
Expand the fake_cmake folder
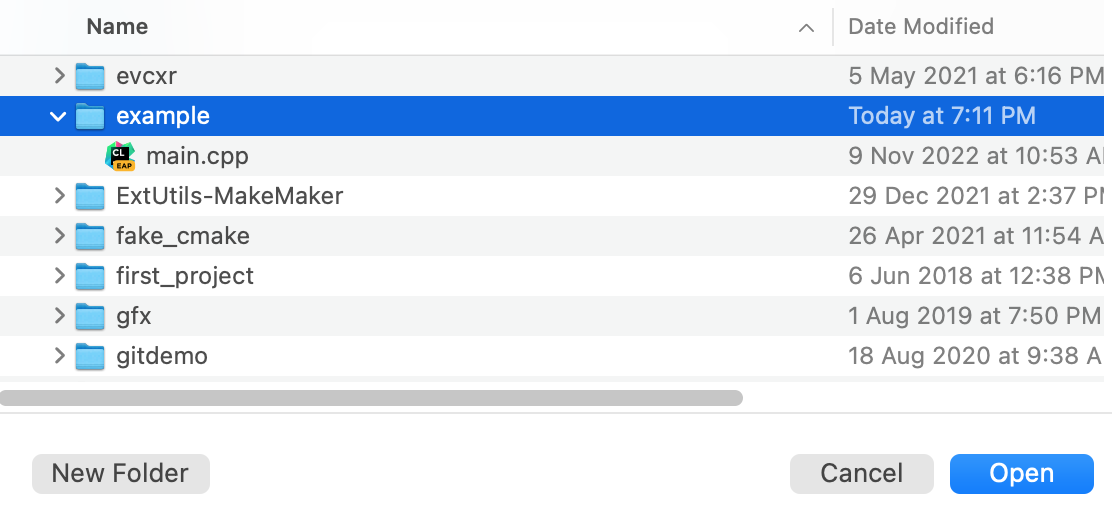click(60, 236)
